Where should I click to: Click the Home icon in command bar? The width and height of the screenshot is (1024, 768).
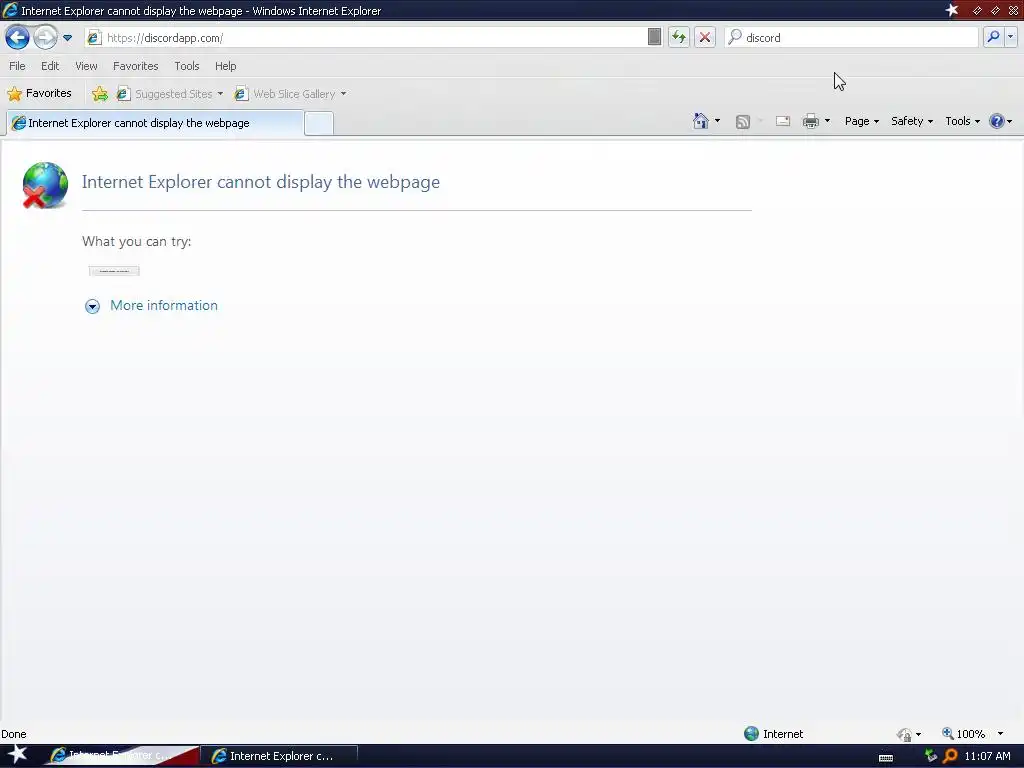(701, 121)
